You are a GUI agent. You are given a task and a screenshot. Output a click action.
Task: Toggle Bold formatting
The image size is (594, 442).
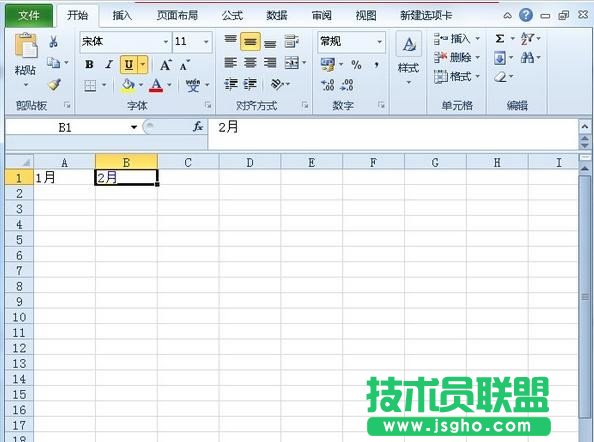[x=89, y=65]
